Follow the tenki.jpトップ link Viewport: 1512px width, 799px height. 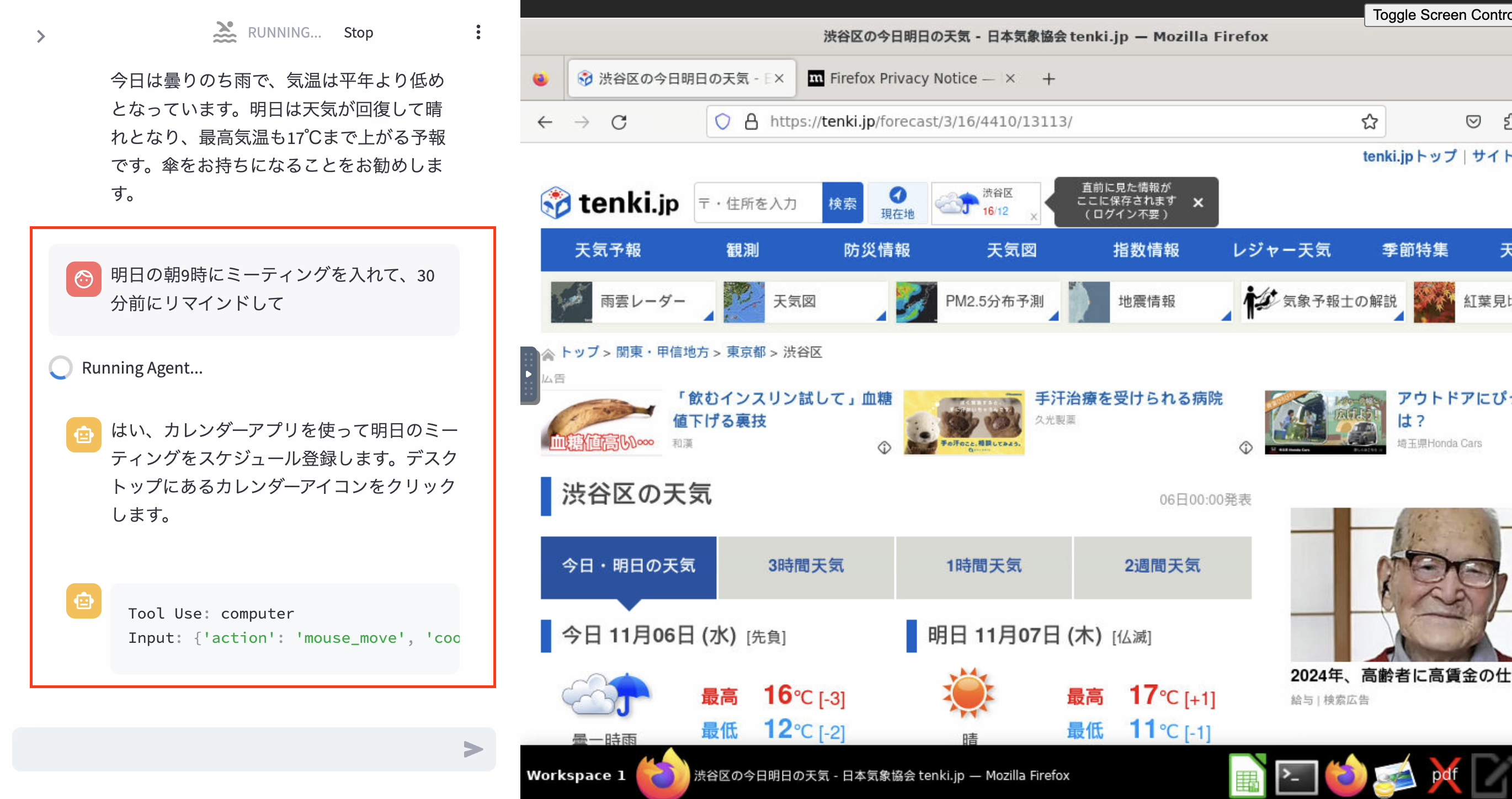(x=1410, y=156)
